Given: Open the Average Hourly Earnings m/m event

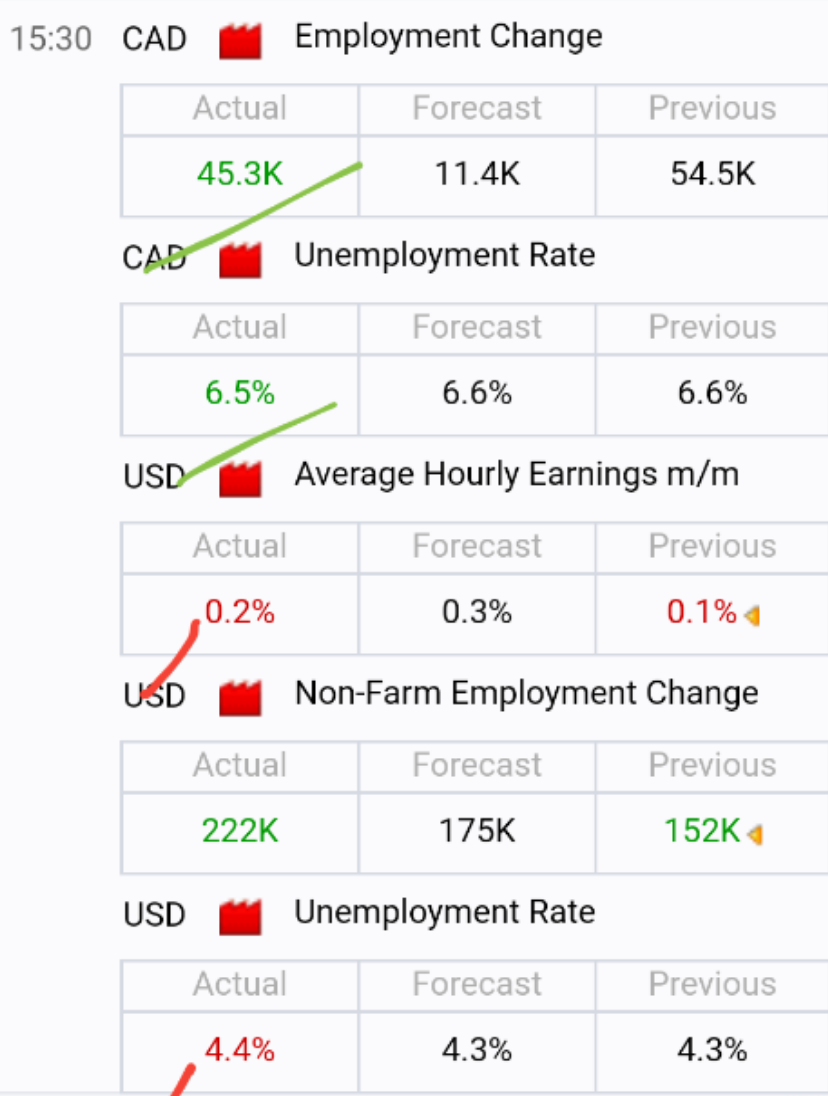Looking at the screenshot, I should pyautogui.click(x=516, y=474).
